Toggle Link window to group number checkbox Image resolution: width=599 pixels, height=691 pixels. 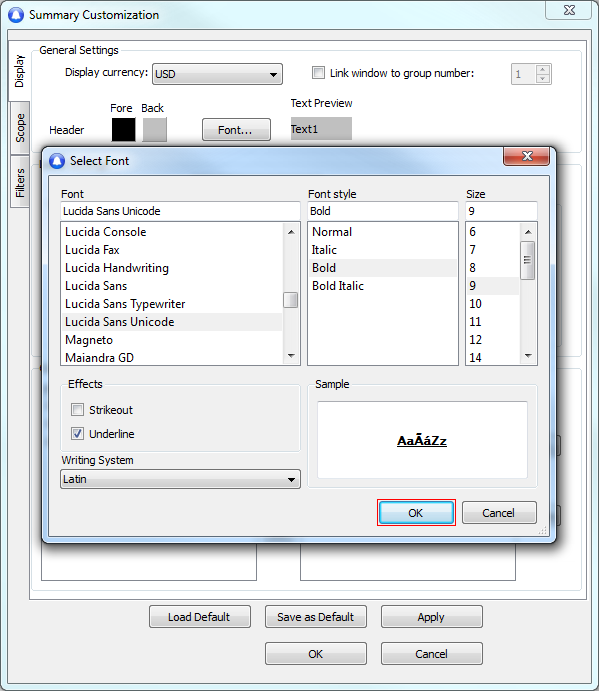click(318, 73)
